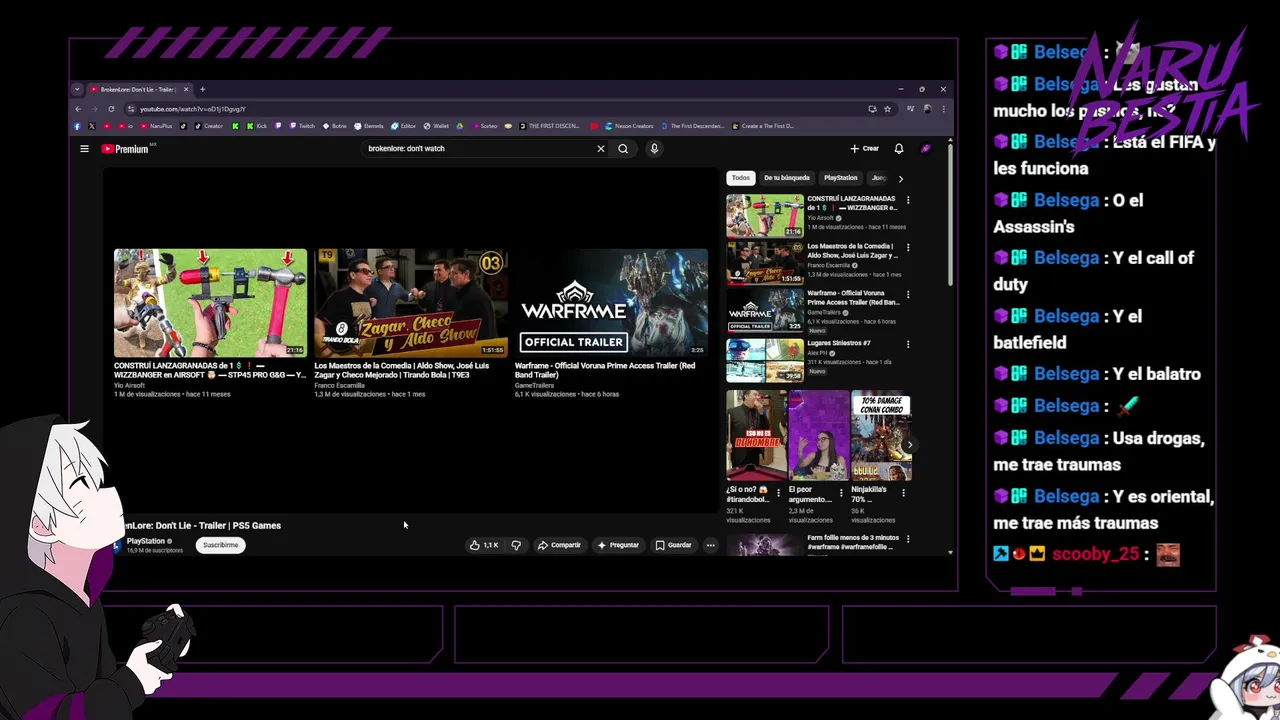Run search with the magnifier icon
Image resolution: width=1280 pixels, height=720 pixels.
coord(623,149)
